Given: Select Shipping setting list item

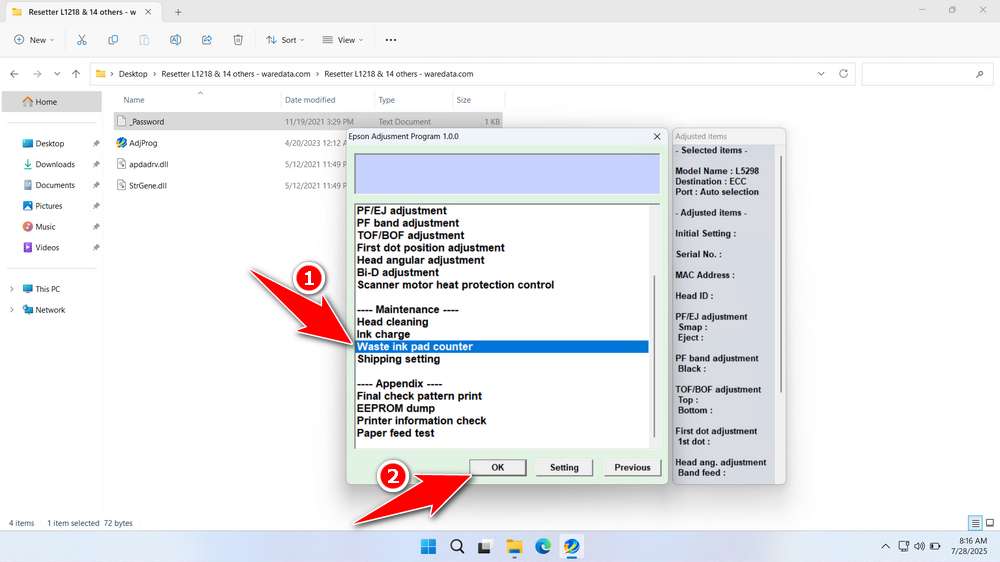Looking at the screenshot, I should pyautogui.click(x=399, y=359).
